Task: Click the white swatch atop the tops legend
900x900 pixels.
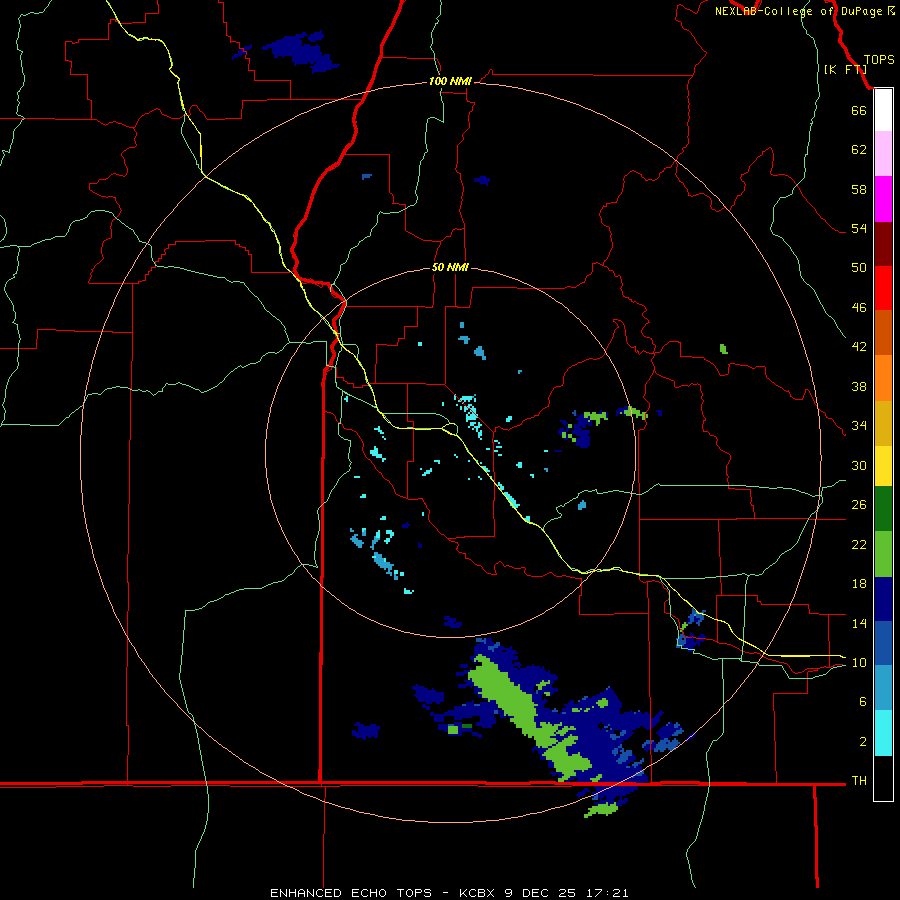Action: [x=883, y=110]
